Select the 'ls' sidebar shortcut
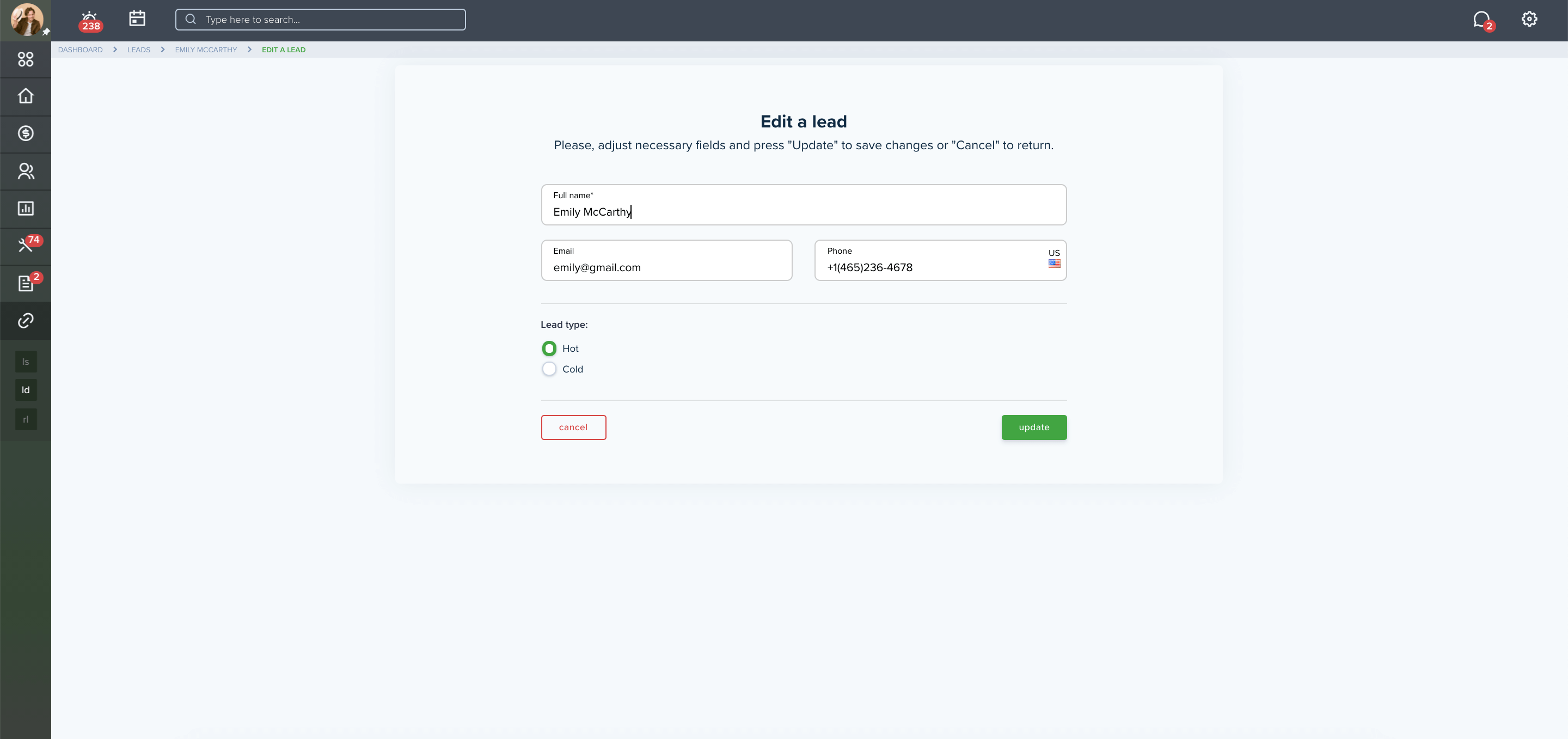Viewport: 1568px width, 739px height. [26, 362]
